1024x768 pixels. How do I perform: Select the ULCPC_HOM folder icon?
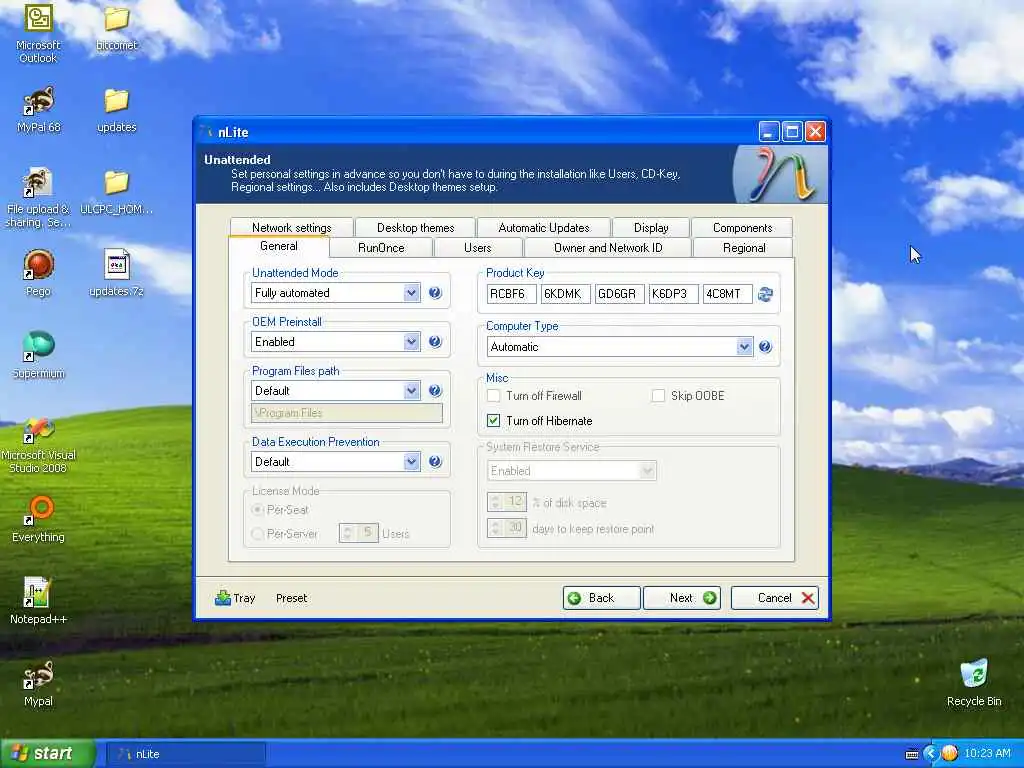116,192
